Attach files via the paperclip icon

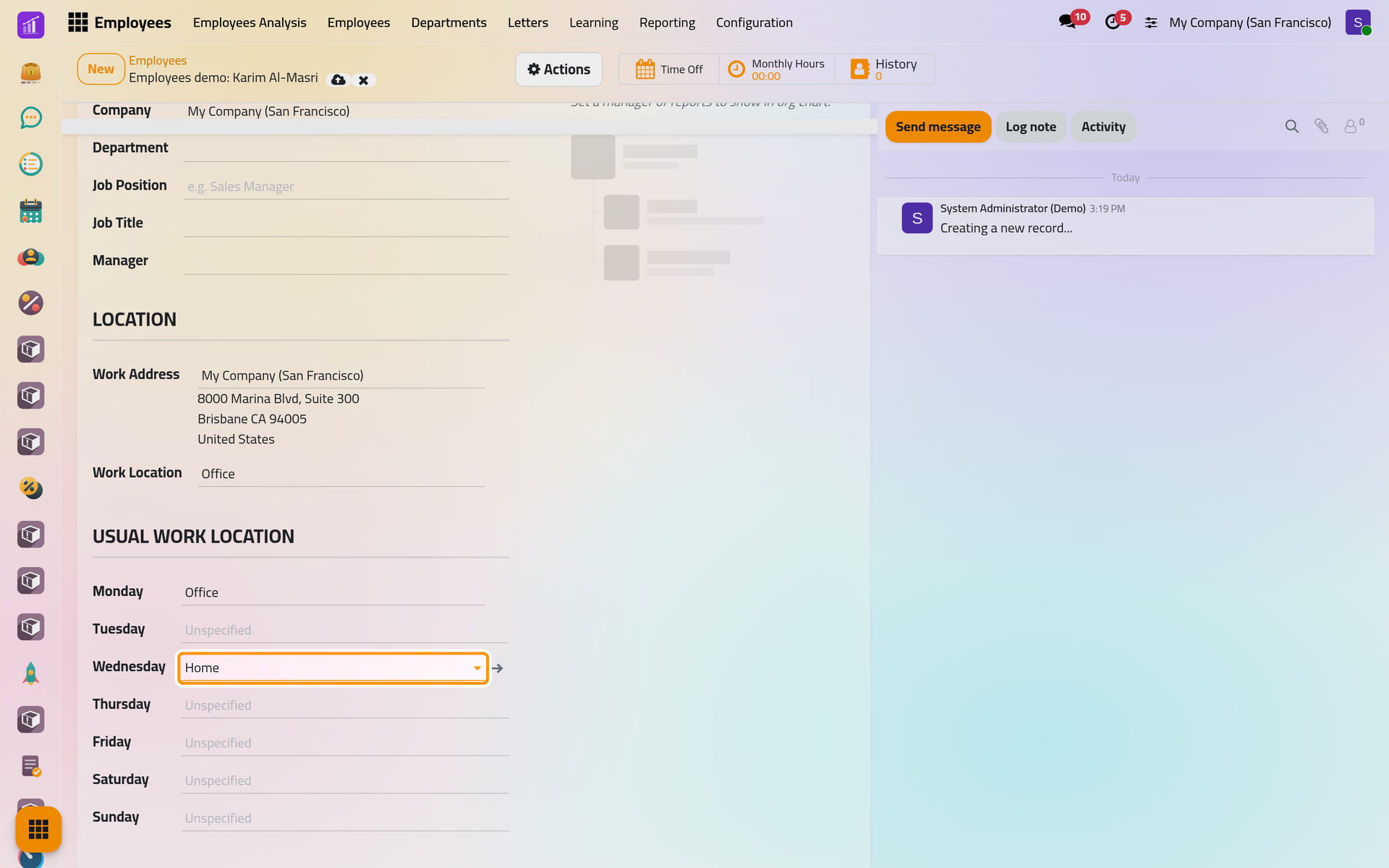pyautogui.click(x=1321, y=127)
